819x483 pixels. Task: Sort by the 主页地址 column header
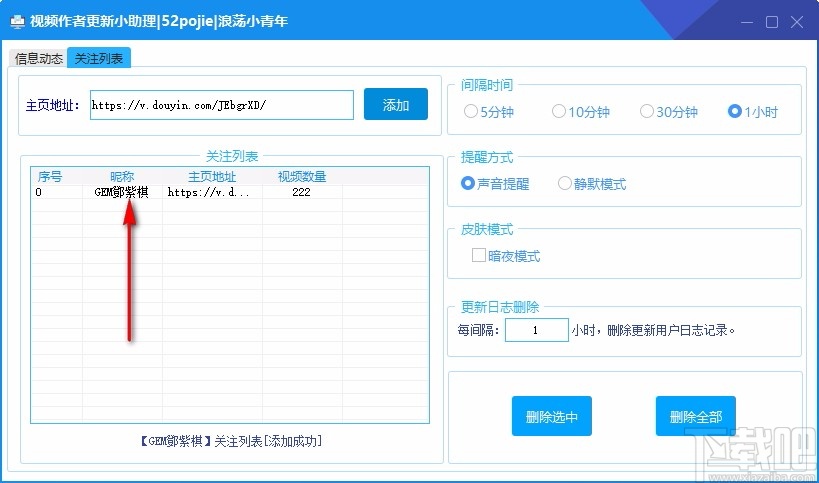(212, 176)
